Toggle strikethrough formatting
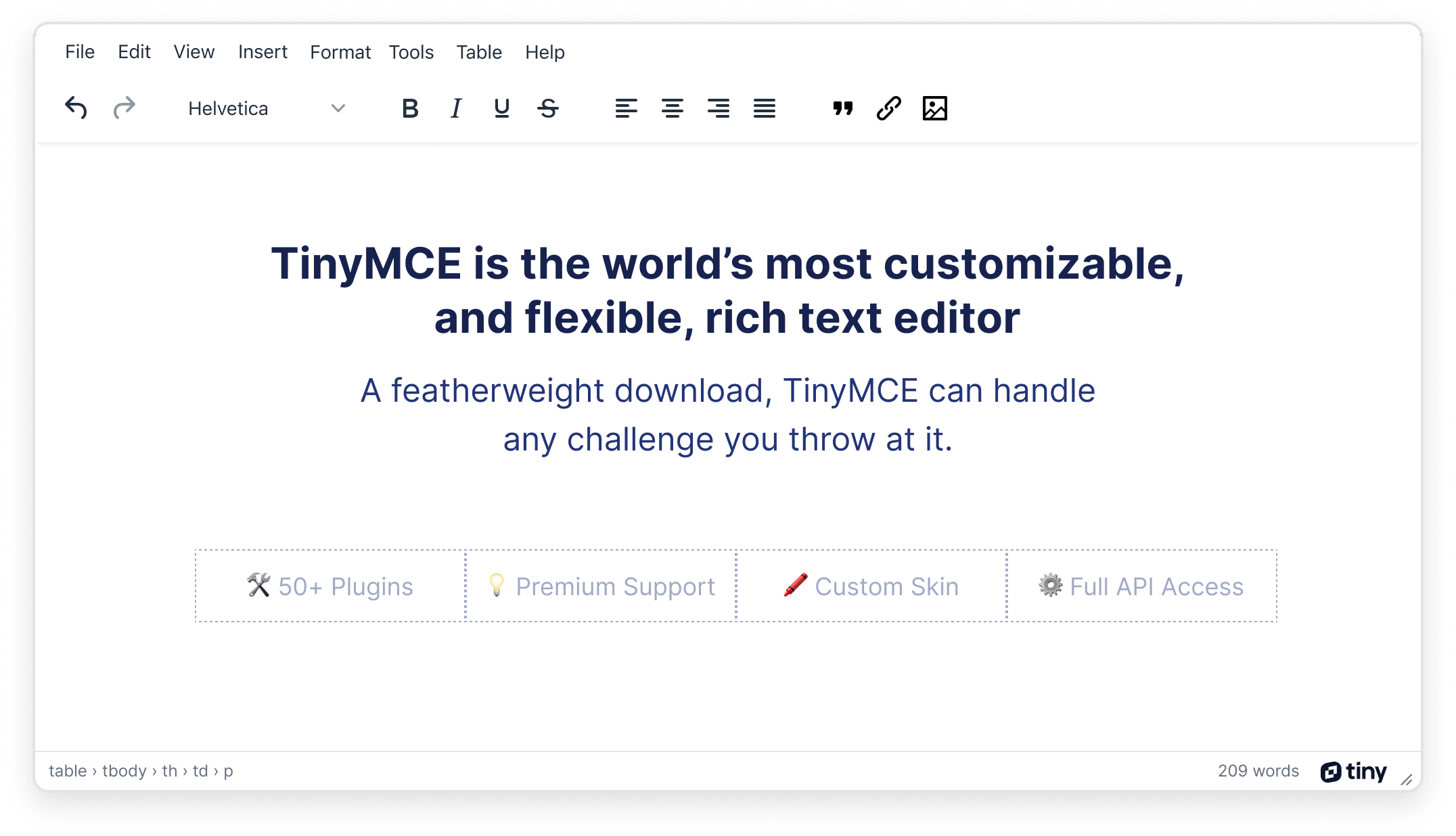This screenshot has height=836, width=1456. tap(548, 108)
